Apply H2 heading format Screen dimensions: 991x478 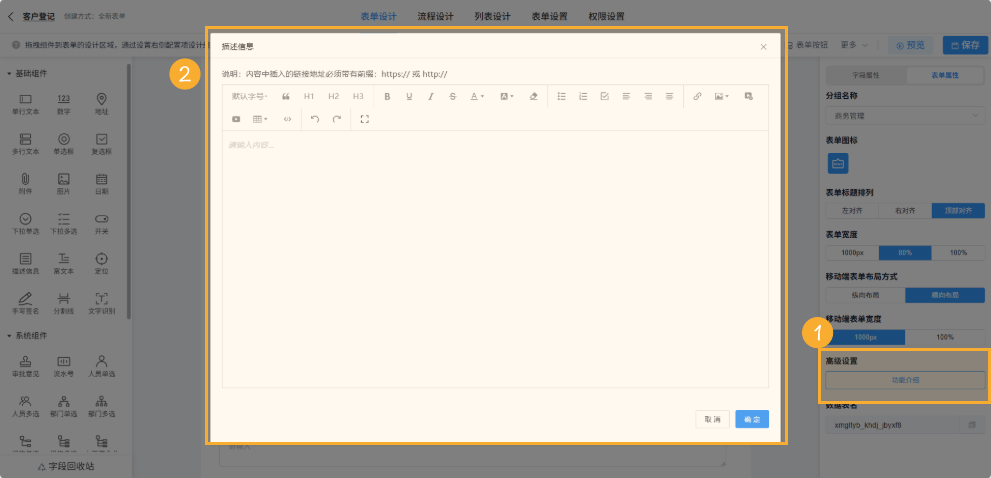coord(334,97)
